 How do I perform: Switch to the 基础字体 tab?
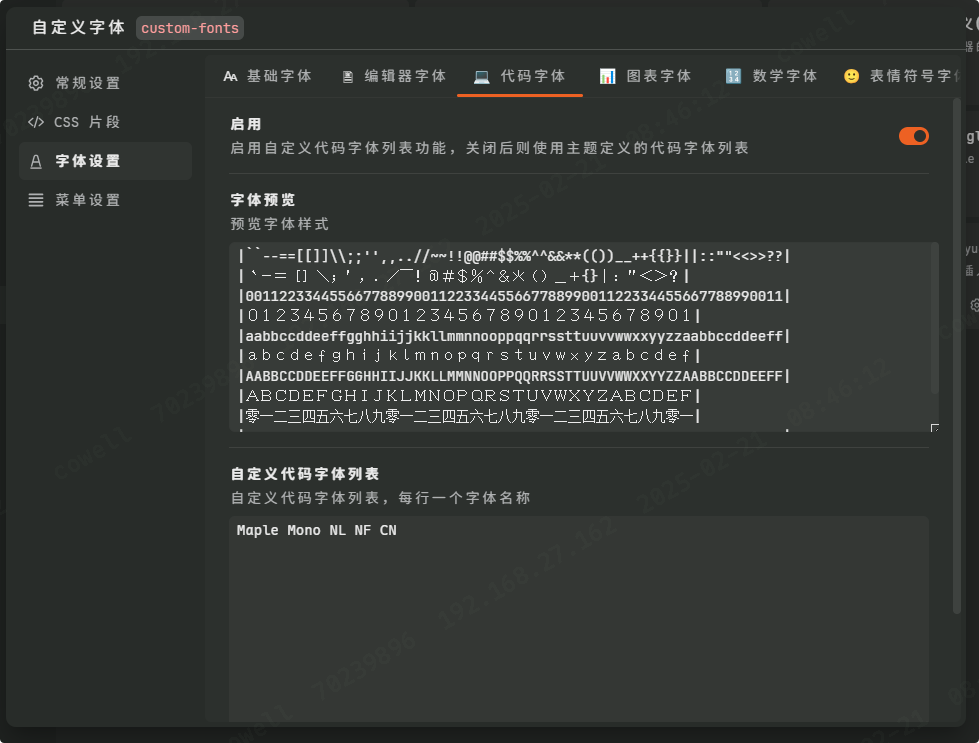click(x=268, y=76)
